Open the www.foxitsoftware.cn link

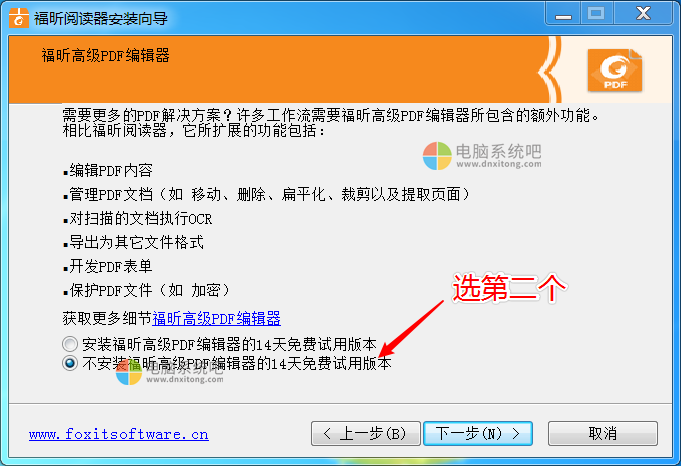(x=119, y=434)
